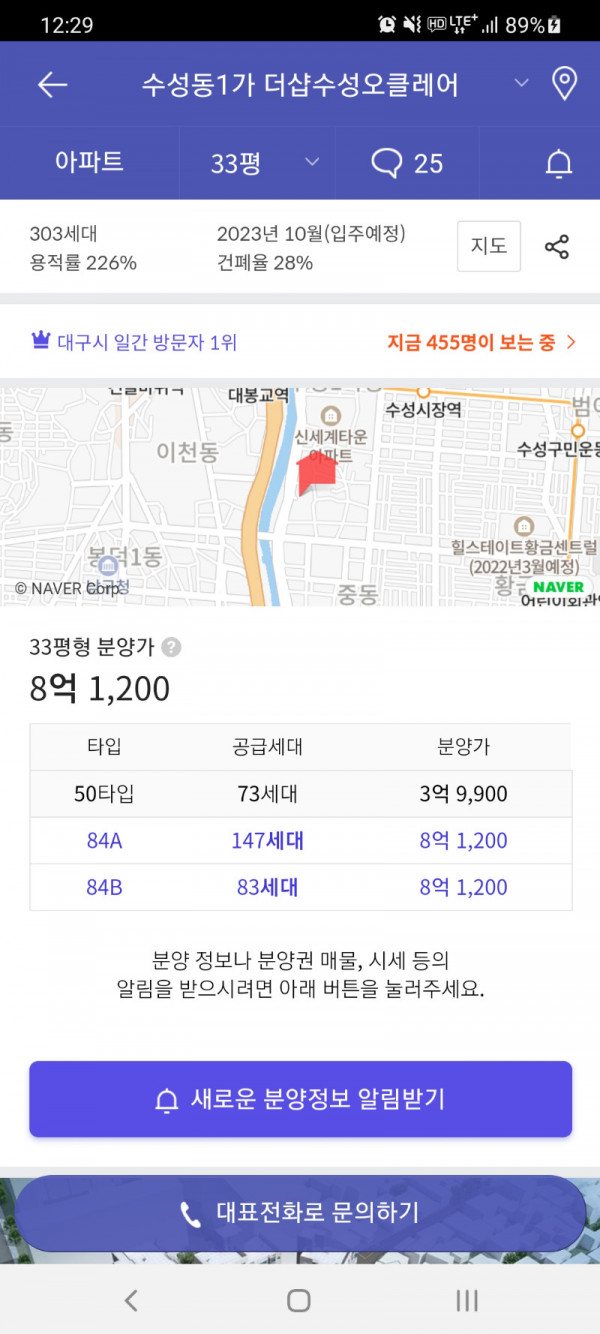Image resolution: width=600 pixels, height=1334 pixels.
Task: Click the question mark help icon by 분양가
Action: coord(172,647)
